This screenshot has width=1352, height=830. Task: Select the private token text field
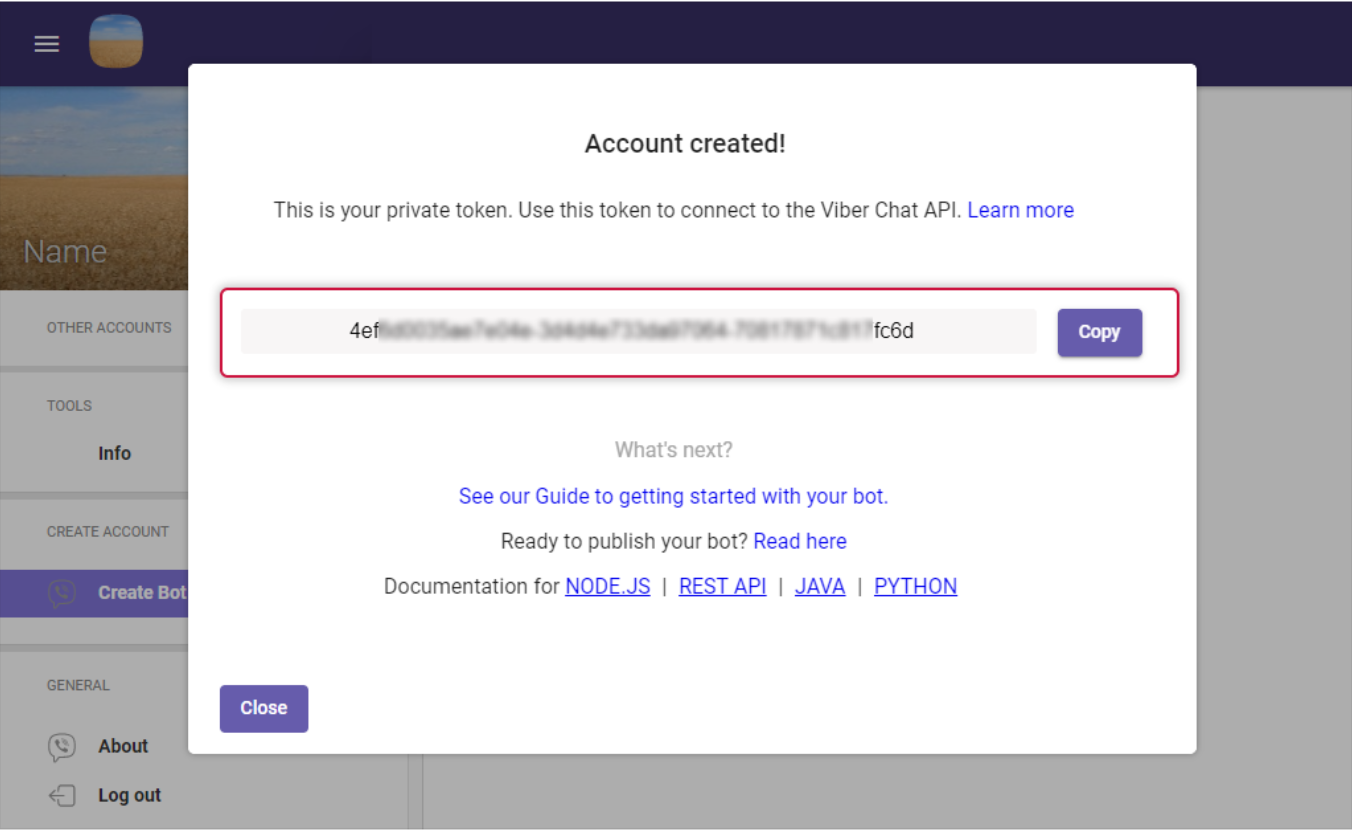(638, 331)
